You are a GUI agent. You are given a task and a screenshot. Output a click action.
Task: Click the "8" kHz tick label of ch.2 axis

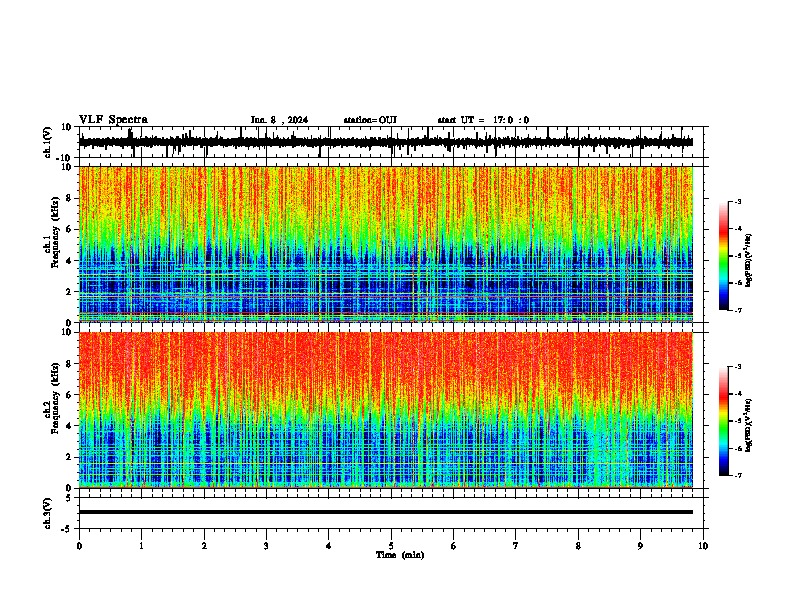[69, 364]
